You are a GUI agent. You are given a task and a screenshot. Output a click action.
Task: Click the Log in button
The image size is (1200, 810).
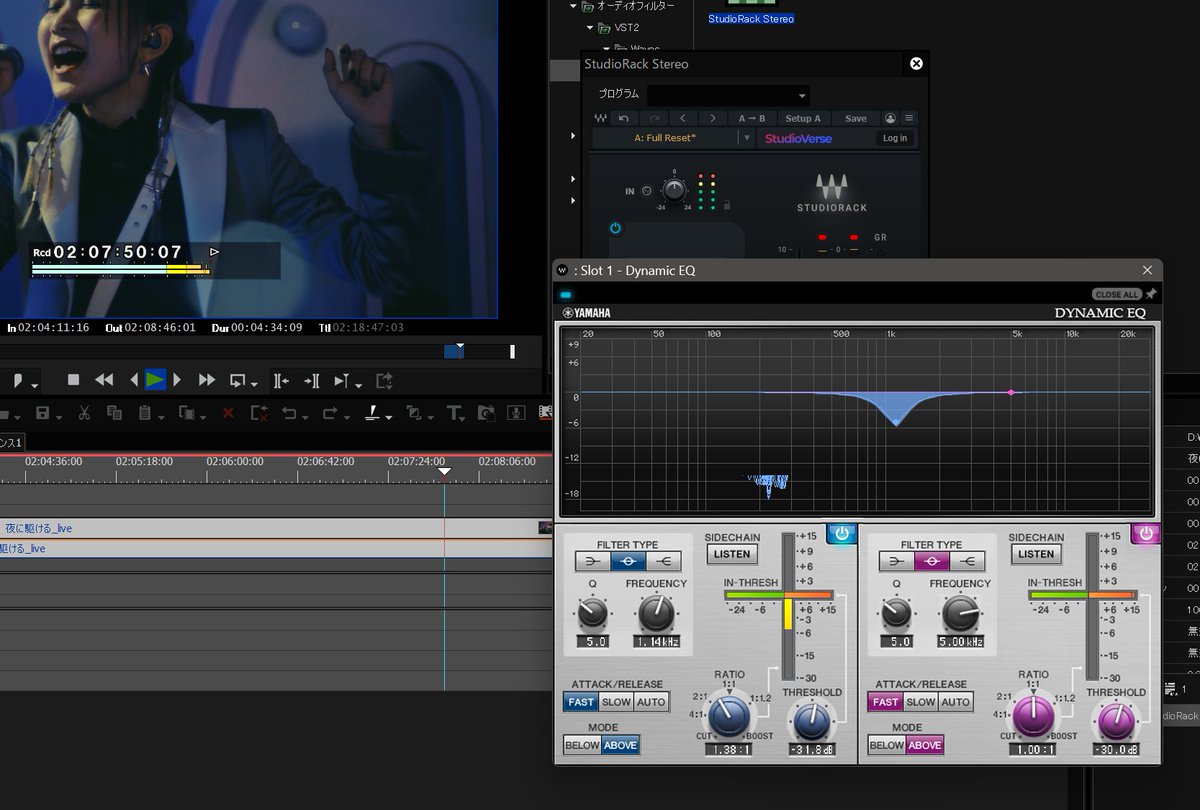pyautogui.click(x=895, y=138)
